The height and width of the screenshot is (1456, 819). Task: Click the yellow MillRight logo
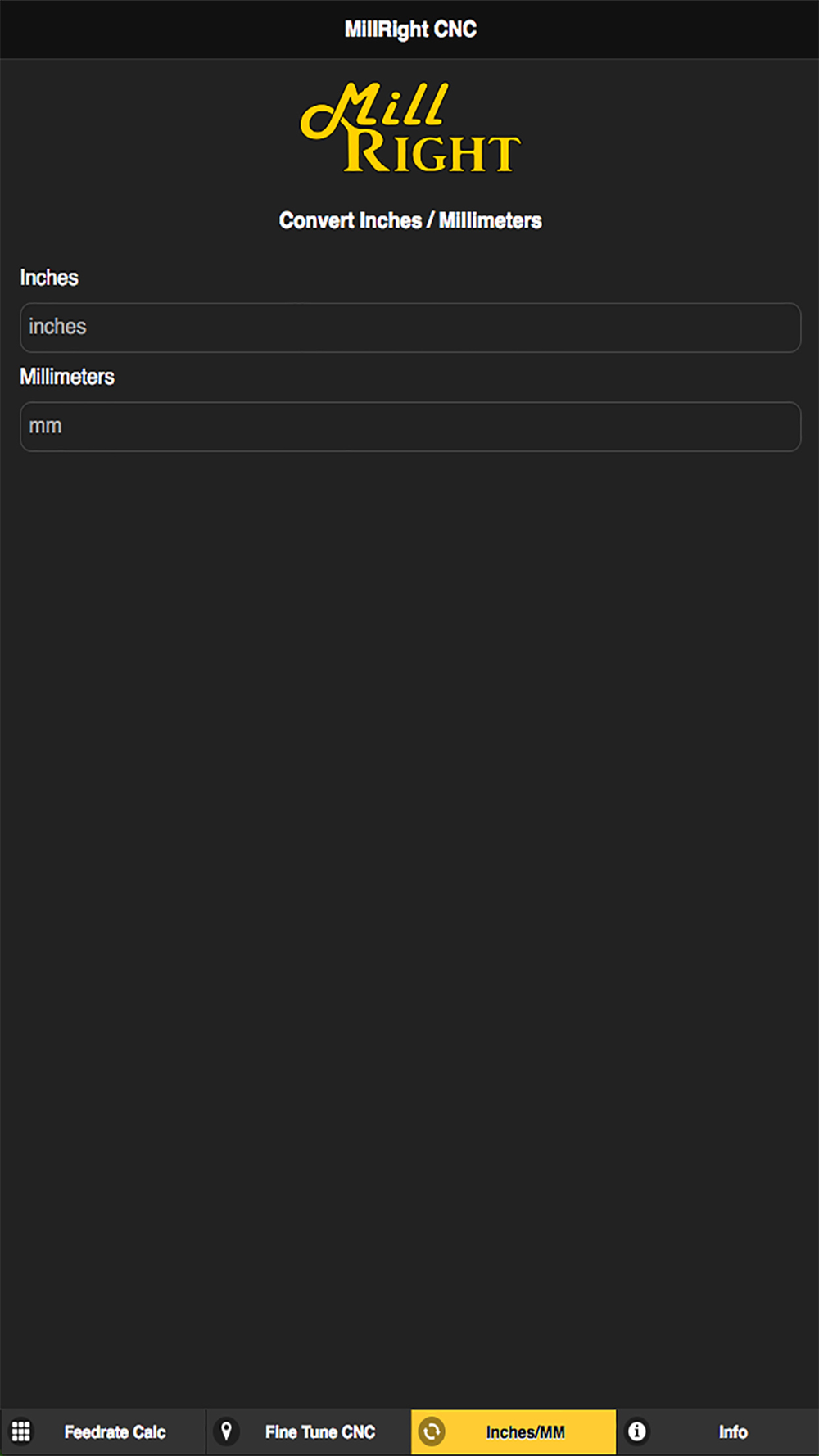click(410, 128)
